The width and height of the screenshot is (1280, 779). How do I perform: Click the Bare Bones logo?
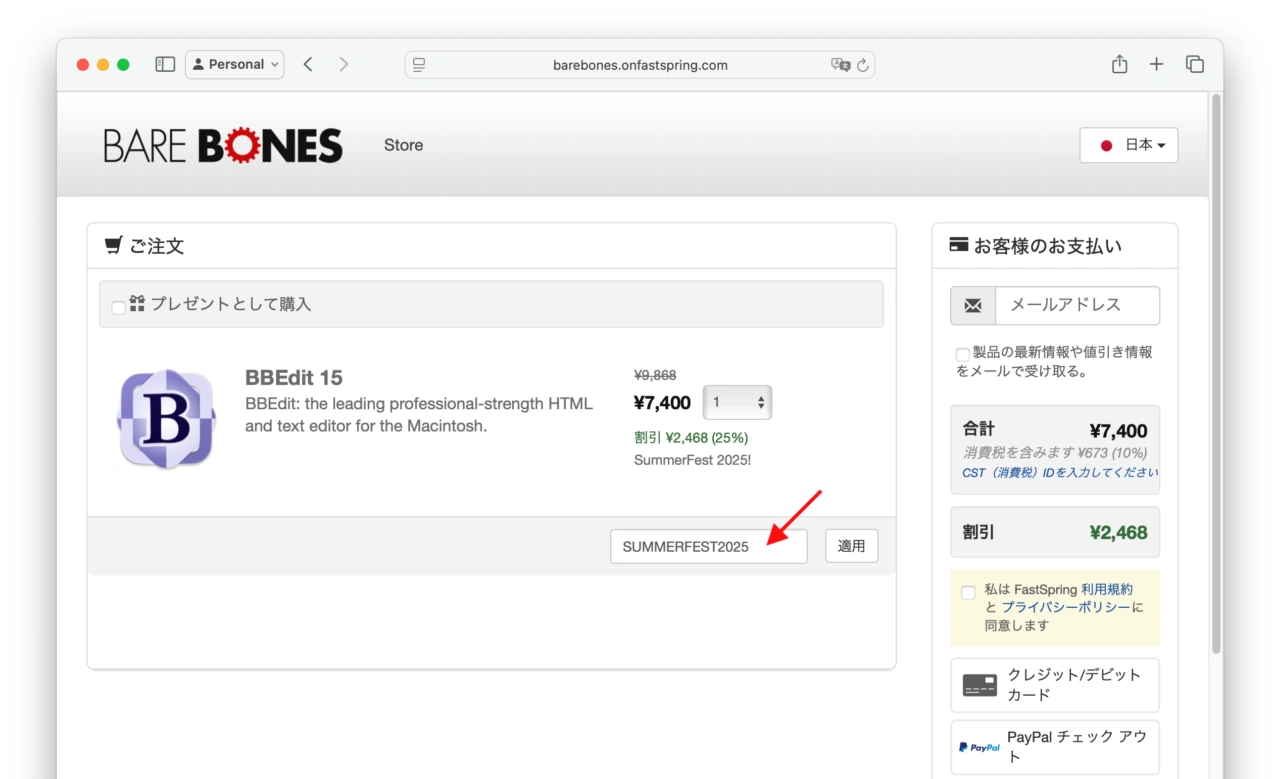coord(223,146)
